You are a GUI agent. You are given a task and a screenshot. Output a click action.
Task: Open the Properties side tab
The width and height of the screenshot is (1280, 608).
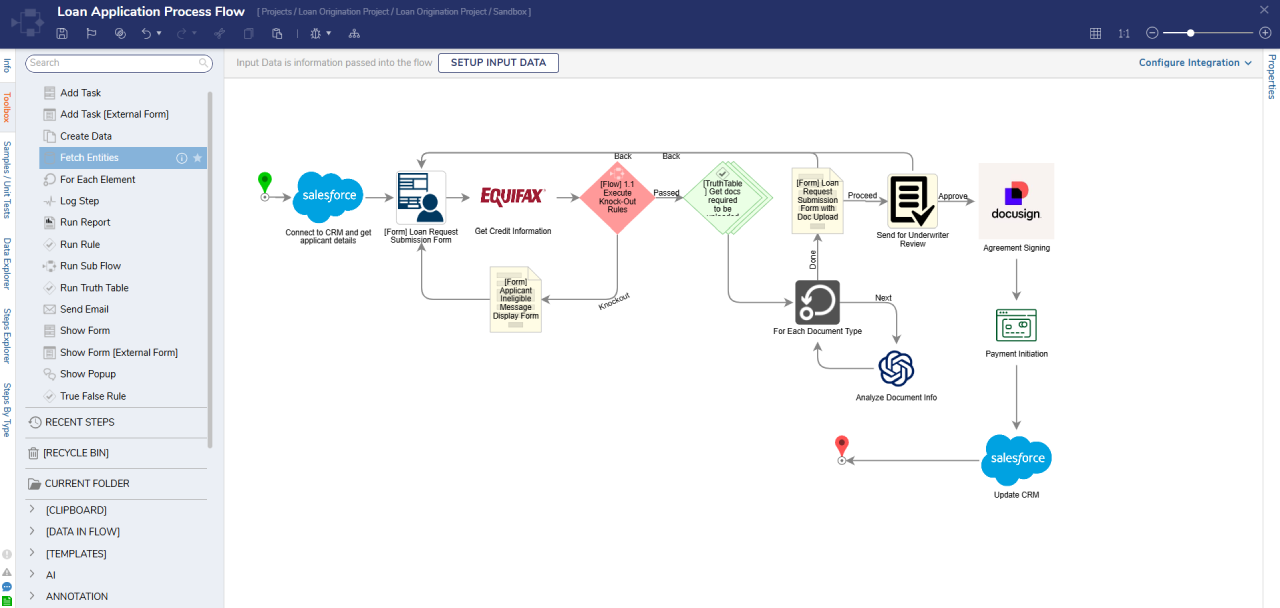pyautogui.click(x=1271, y=77)
